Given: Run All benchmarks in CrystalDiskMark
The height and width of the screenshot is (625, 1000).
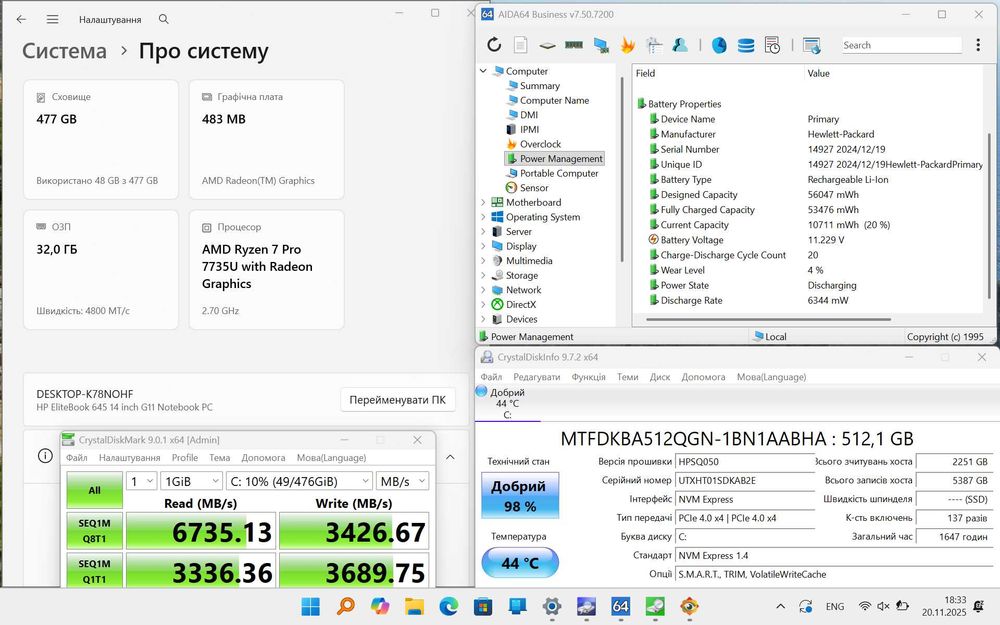Looking at the screenshot, I should point(94,490).
